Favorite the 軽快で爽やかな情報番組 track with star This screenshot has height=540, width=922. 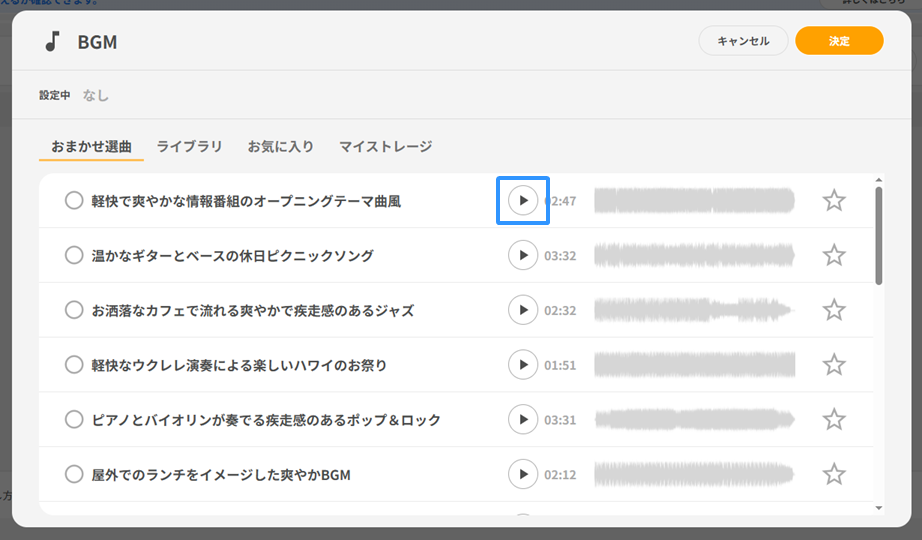click(834, 201)
